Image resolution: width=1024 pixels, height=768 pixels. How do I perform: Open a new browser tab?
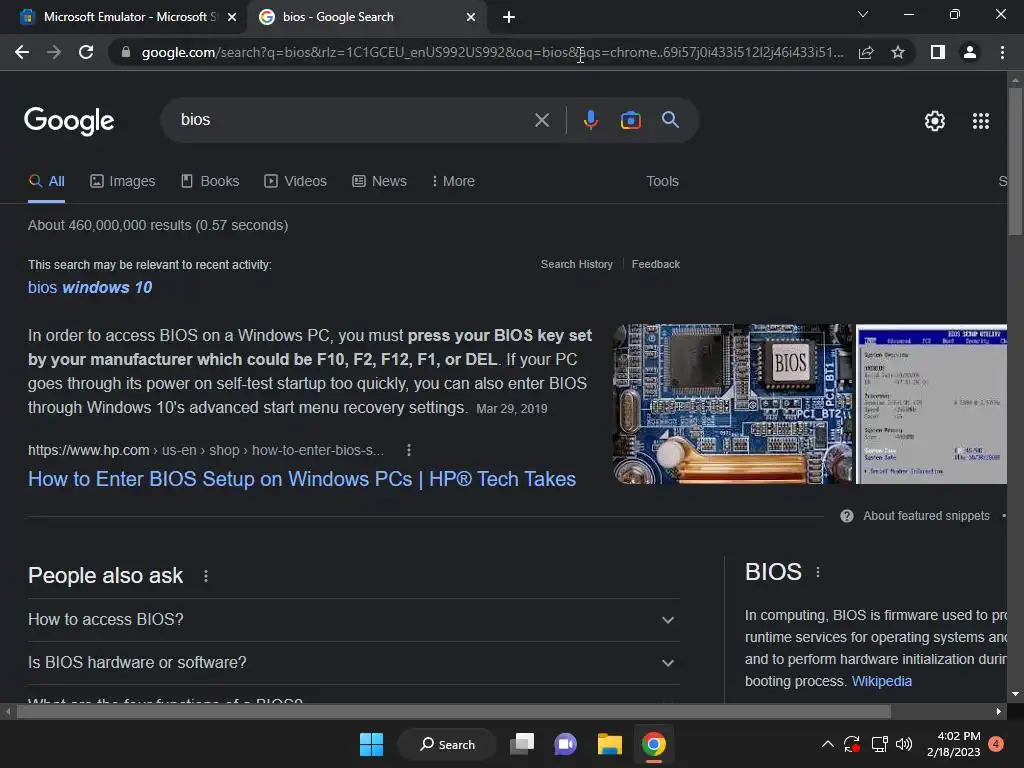pos(509,17)
